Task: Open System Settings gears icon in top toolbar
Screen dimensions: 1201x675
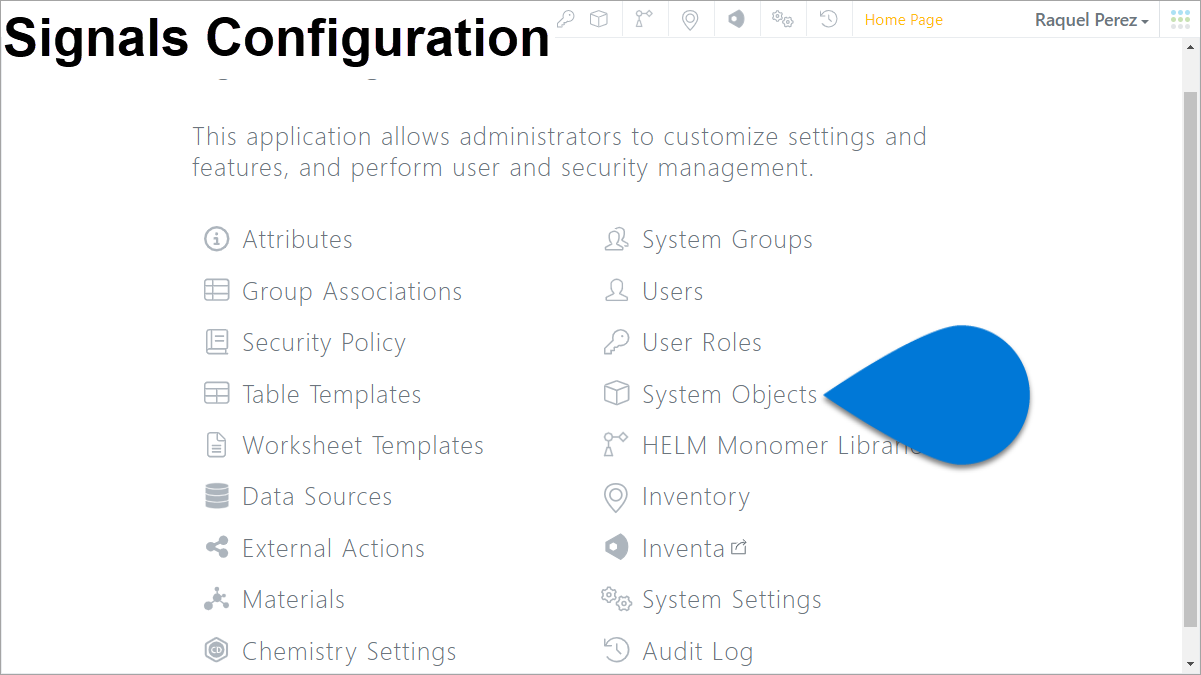Action: (x=782, y=19)
